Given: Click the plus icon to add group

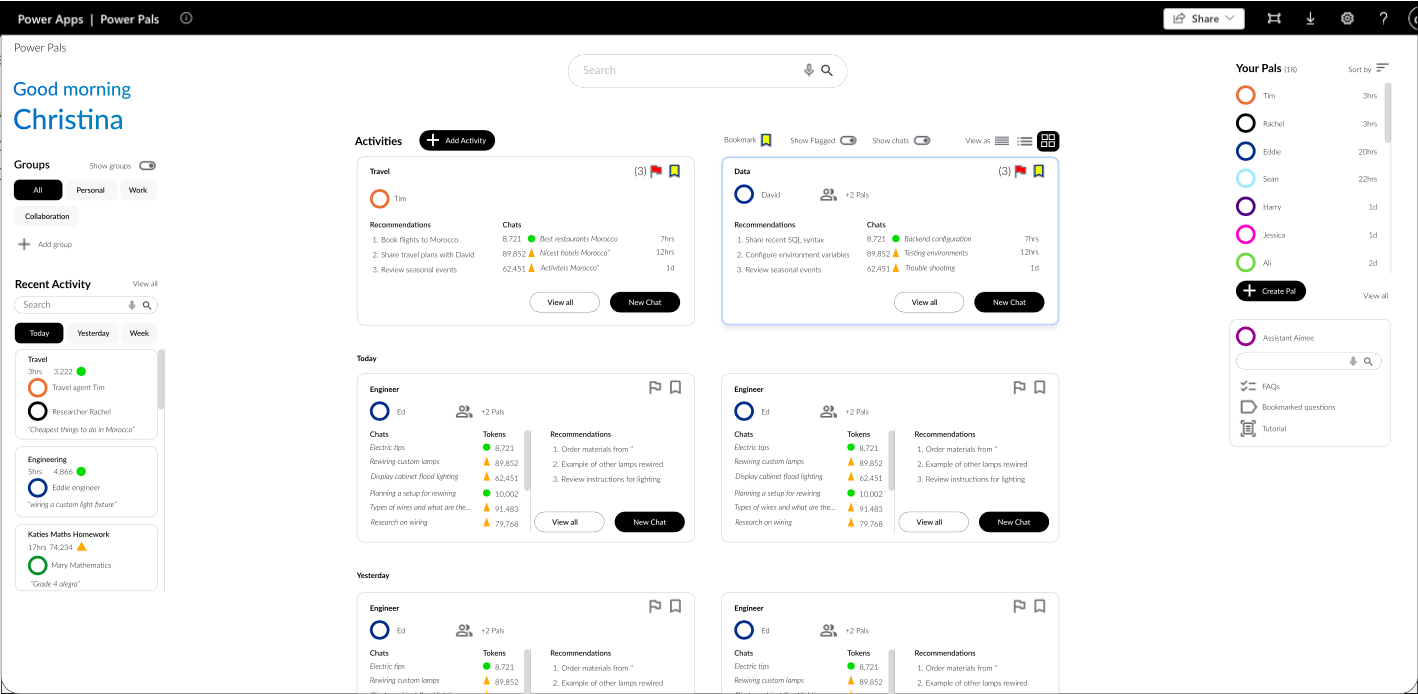Looking at the screenshot, I should pyautogui.click(x=24, y=244).
